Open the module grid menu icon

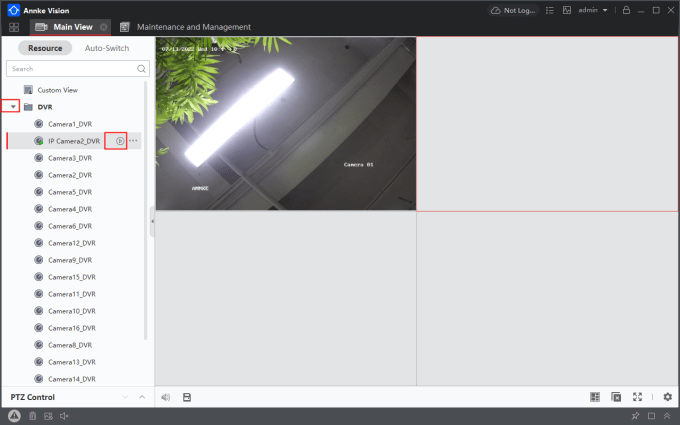tap(14, 26)
